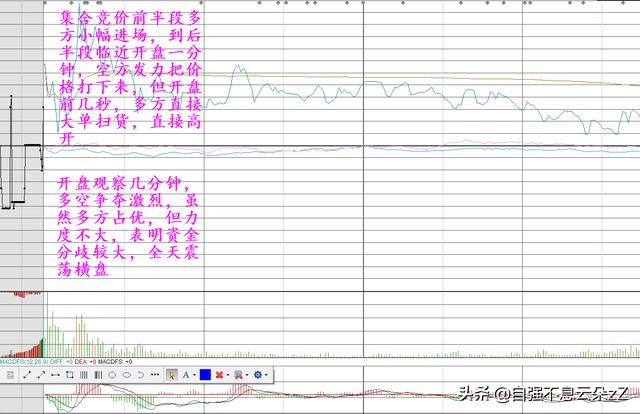Screen dimensions: 640x414
Task: Select the arc drawing tool
Action: [x=140, y=375]
